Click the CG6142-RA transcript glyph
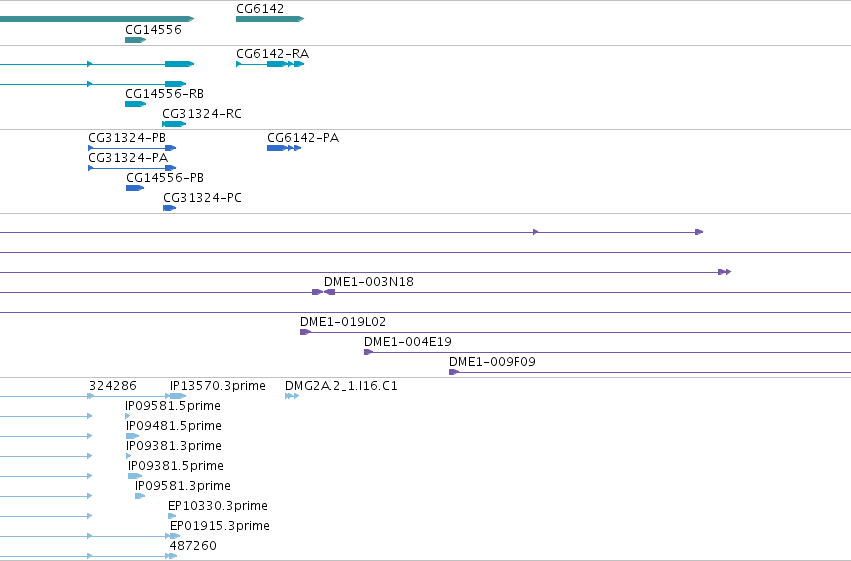 point(270,64)
